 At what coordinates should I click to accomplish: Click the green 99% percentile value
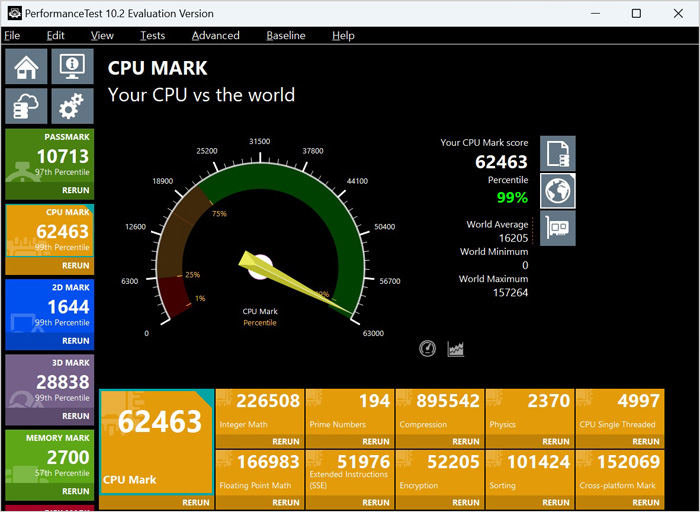[x=512, y=197]
